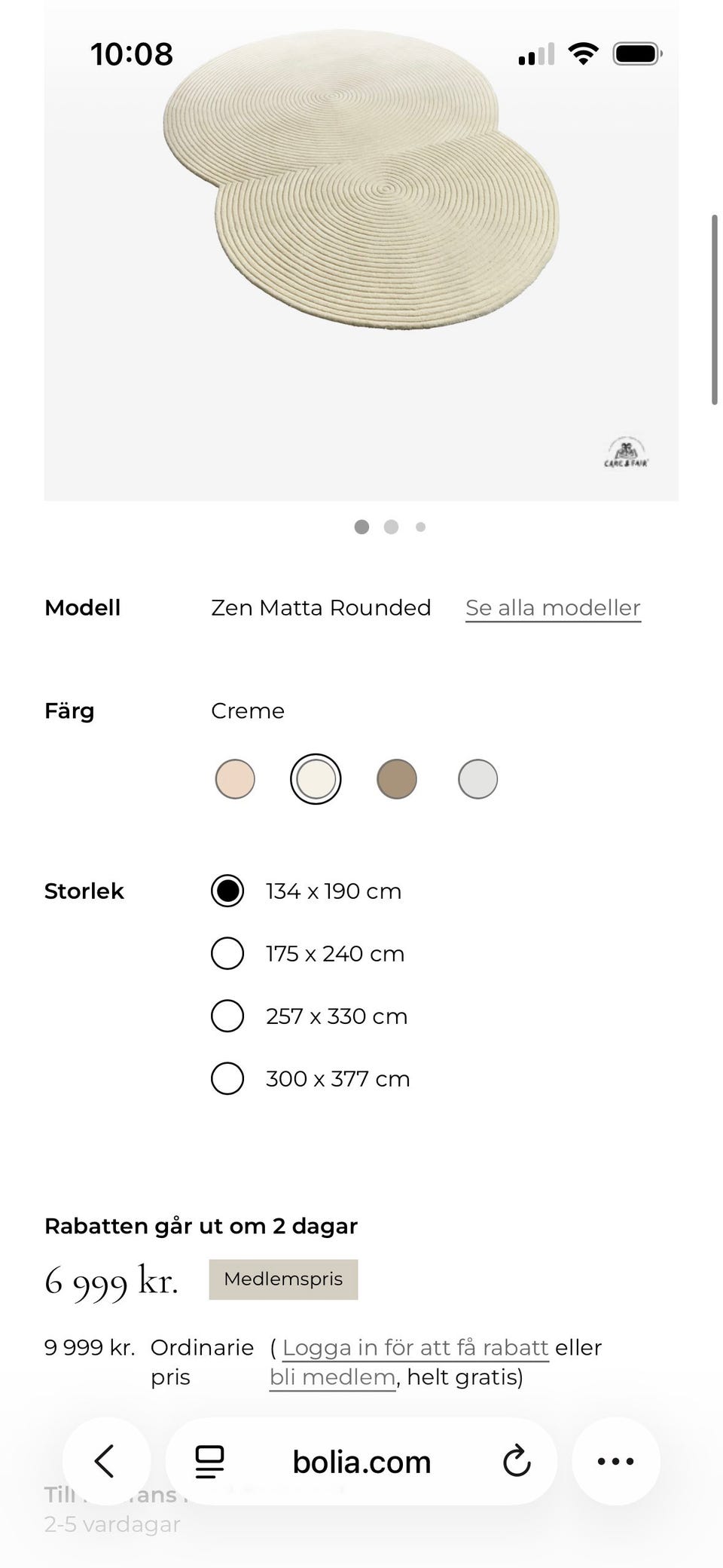Open the three-dots browser menu

coord(616,1461)
